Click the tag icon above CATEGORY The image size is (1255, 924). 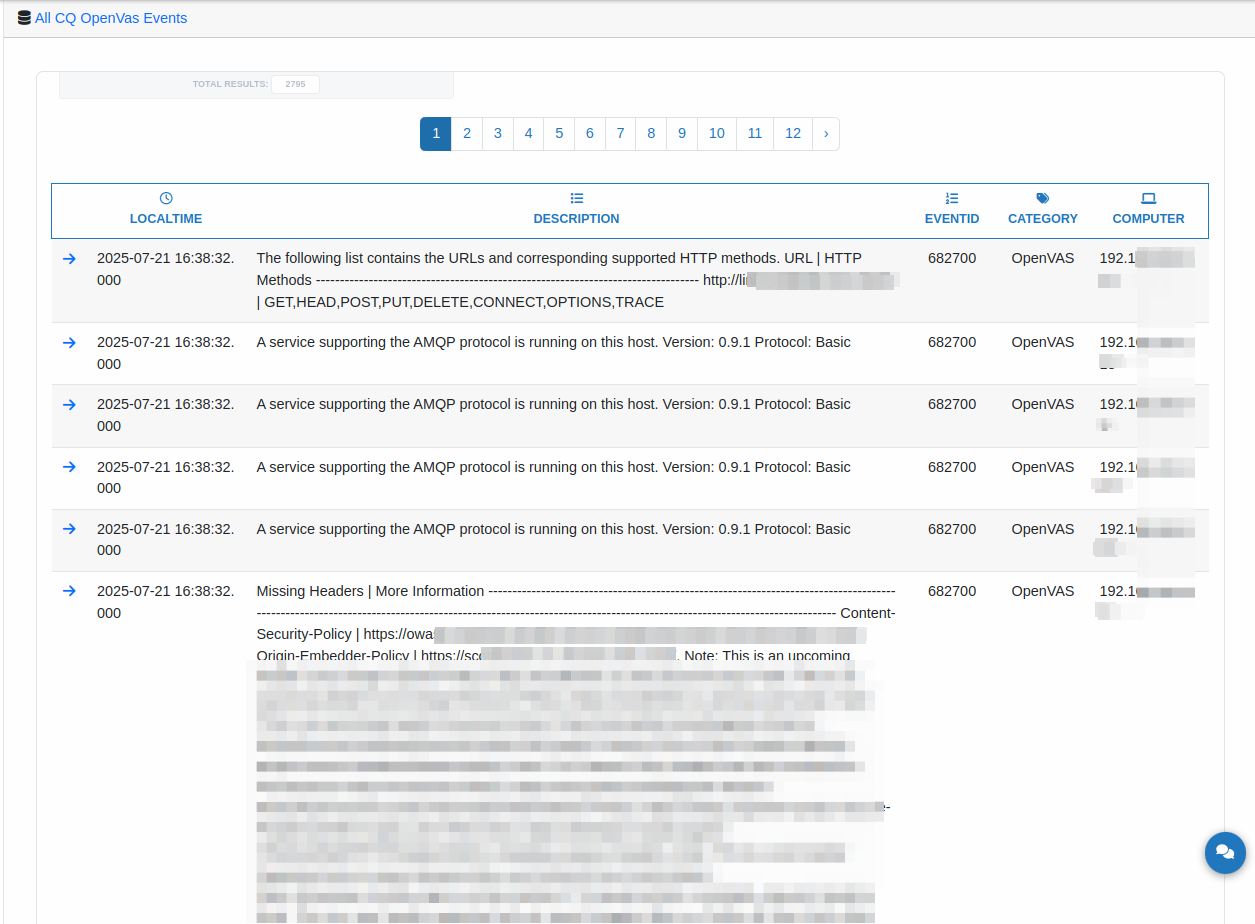pyautogui.click(x=1042, y=198)
